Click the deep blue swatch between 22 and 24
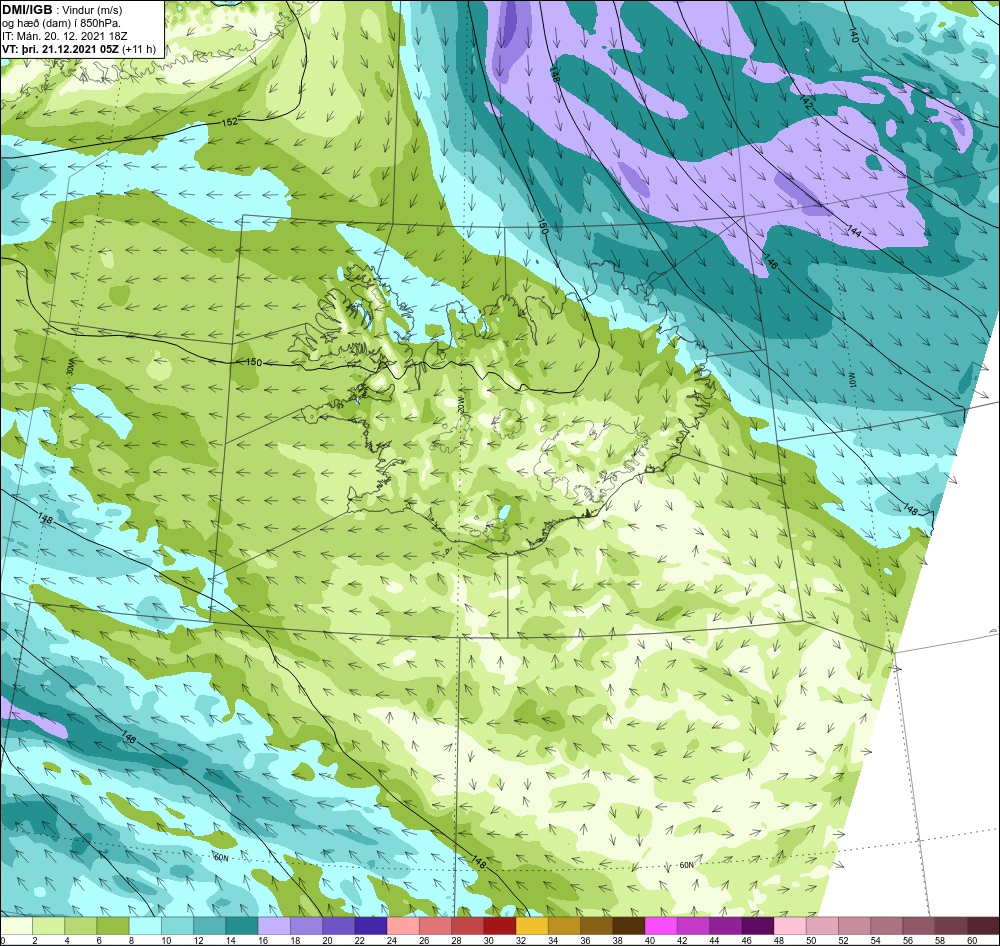 [x=371, y=926]
